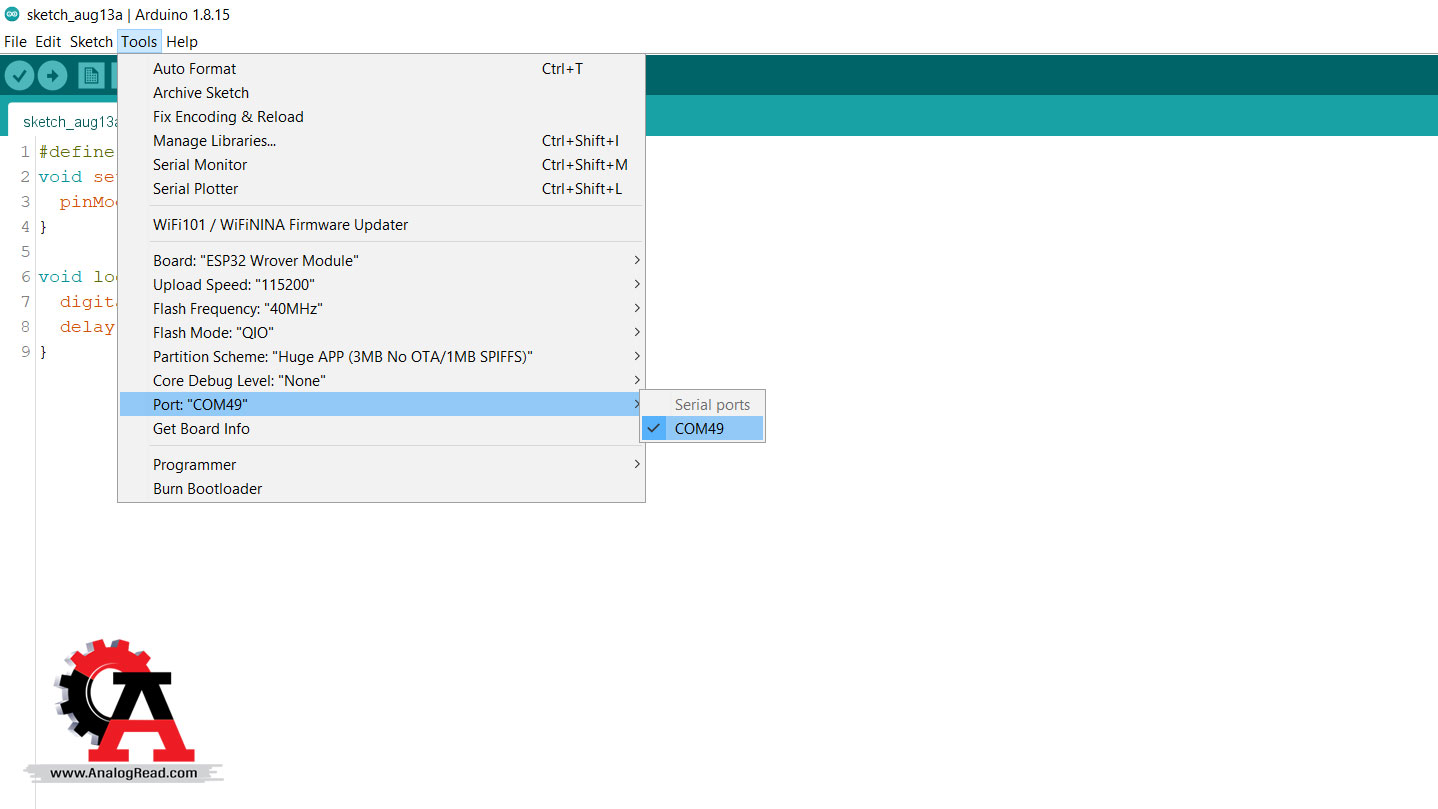This screenshot has height=809, width=1438.
Task: Open the Help menu
Action: 182,42
